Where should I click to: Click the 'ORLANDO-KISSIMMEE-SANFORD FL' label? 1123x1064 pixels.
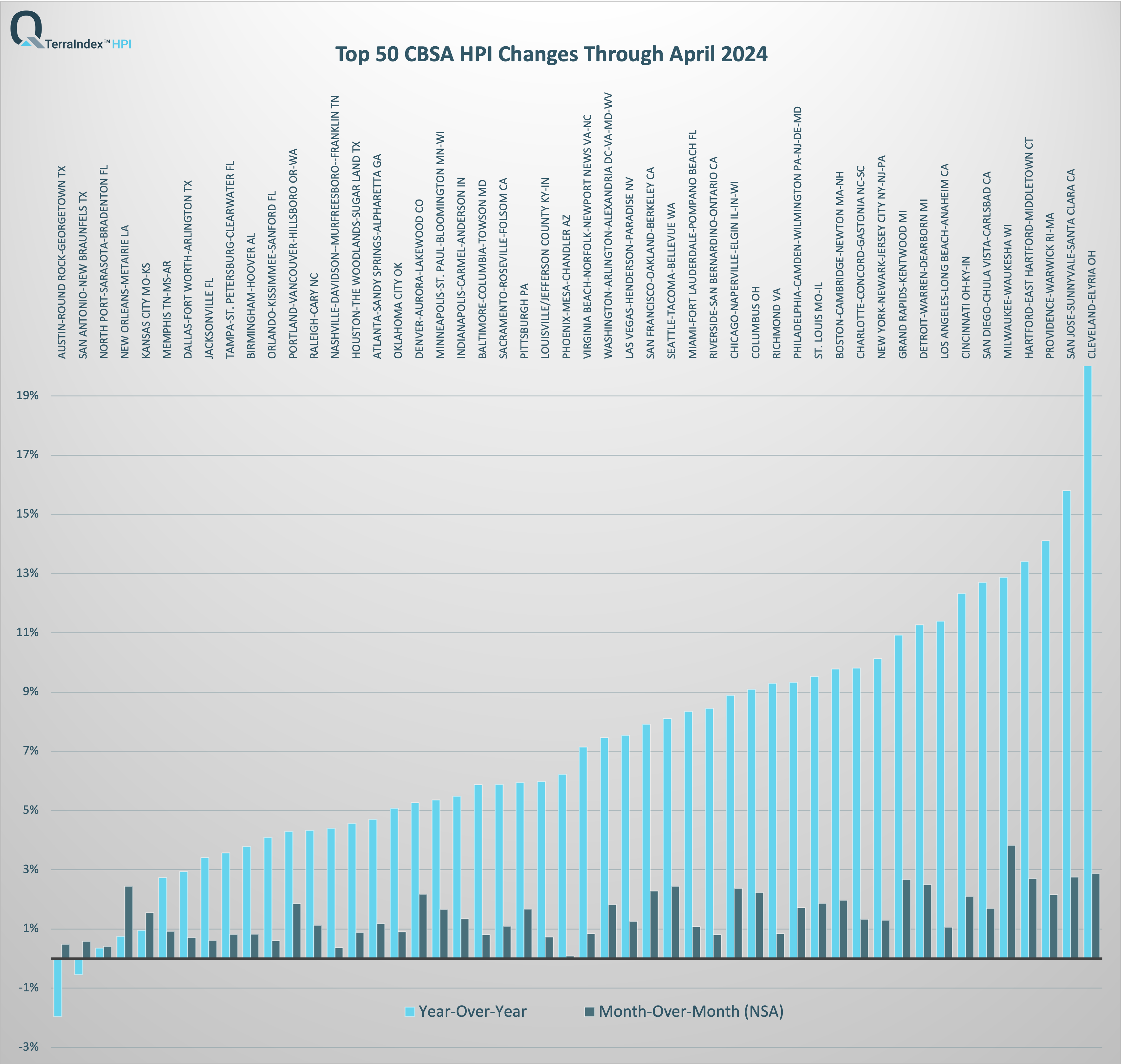click(x=272, y=275)
